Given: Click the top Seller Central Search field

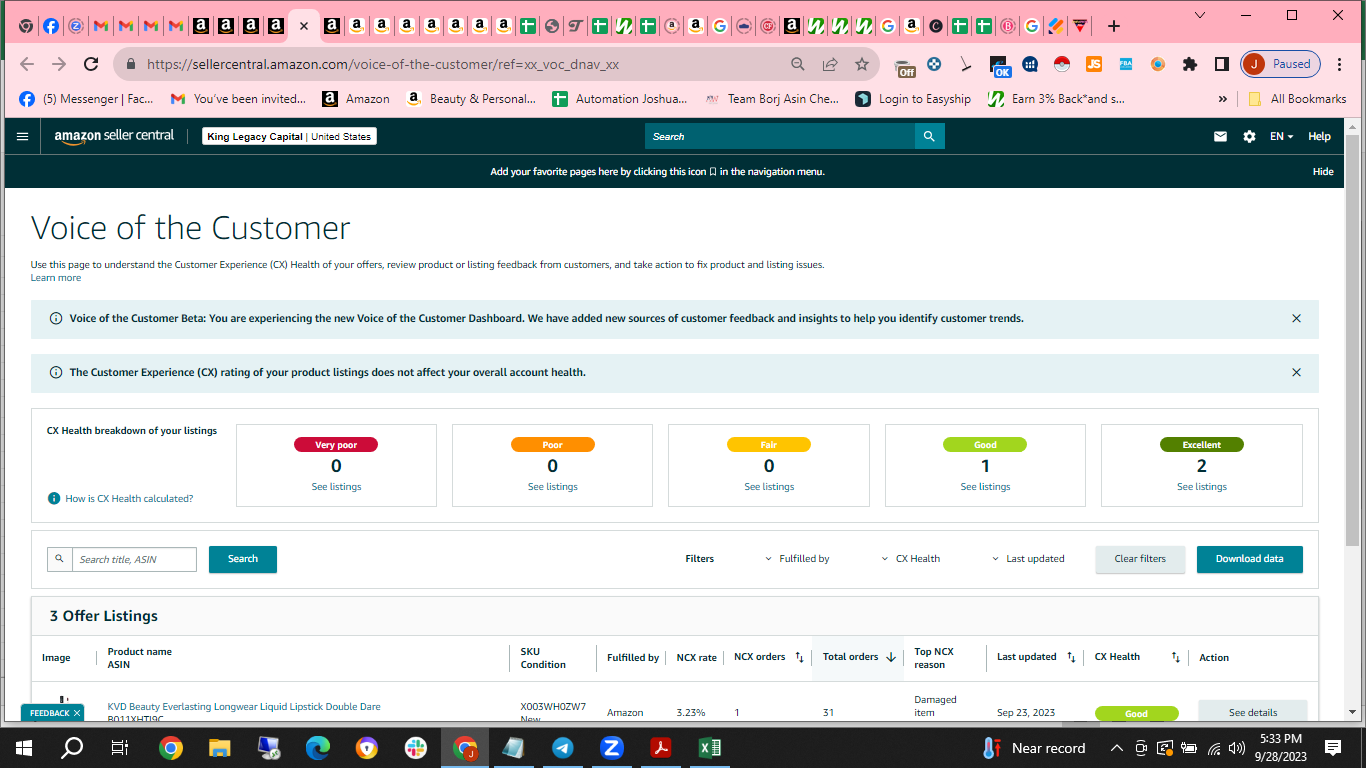Looking at the screenshot, I should (x=780, y=136).
